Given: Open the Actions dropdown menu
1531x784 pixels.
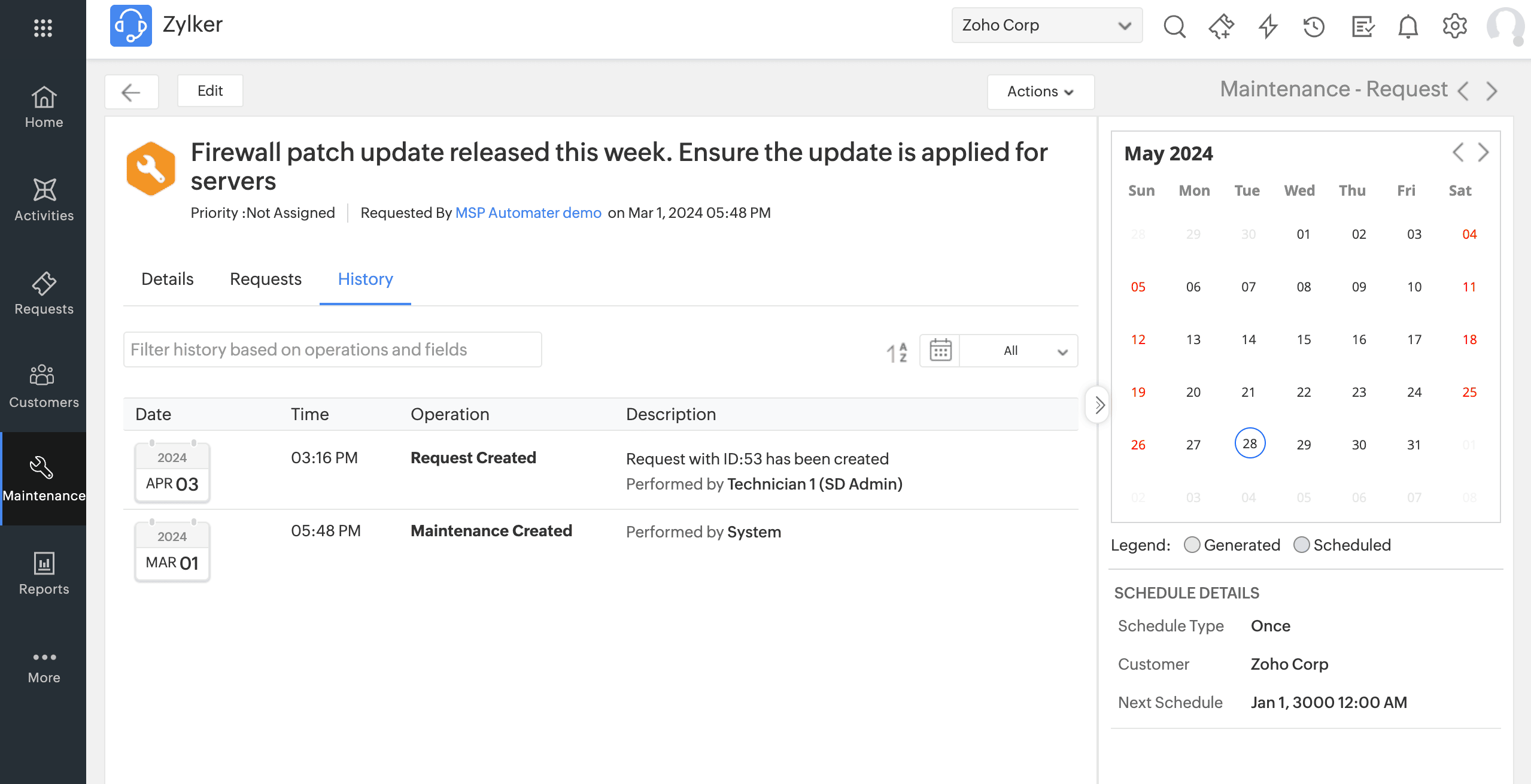Looking at the screenshot, I should pyautogui.click(x=1040, y=92).
